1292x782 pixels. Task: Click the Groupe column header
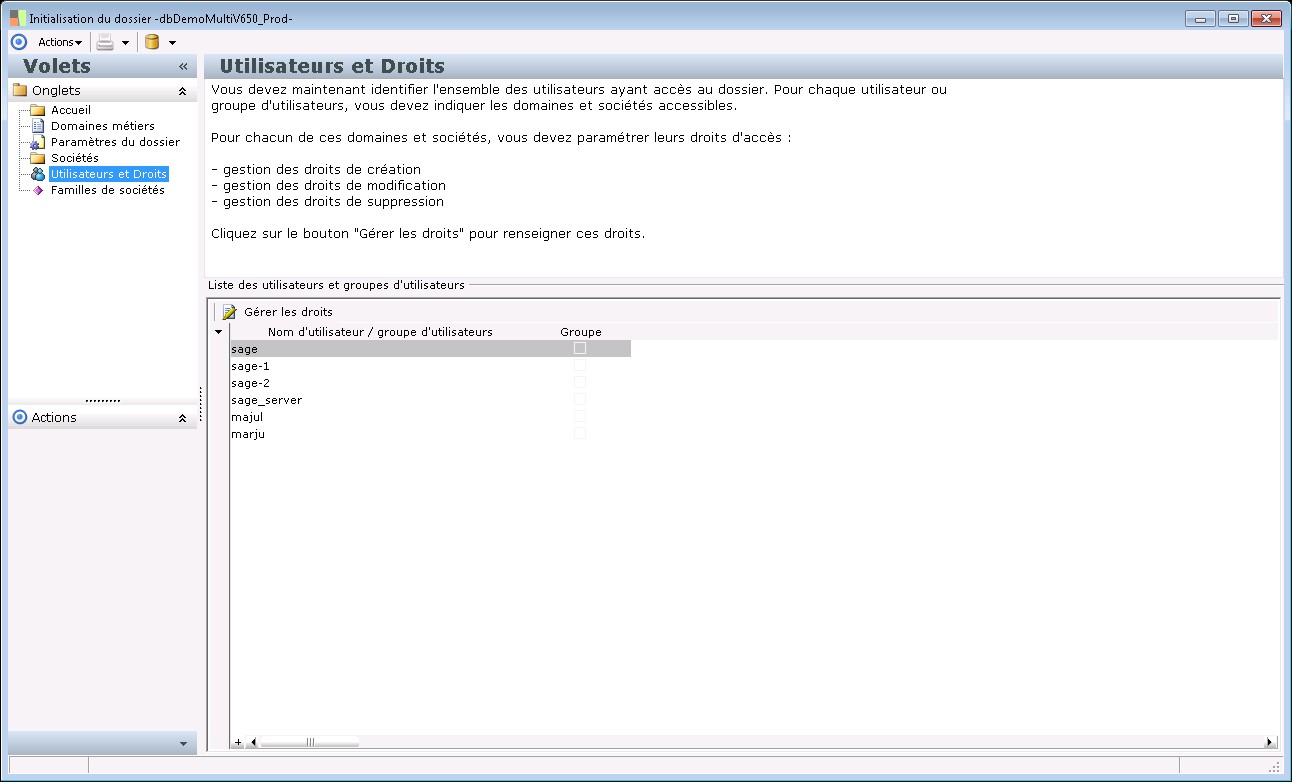click(581, 332)
